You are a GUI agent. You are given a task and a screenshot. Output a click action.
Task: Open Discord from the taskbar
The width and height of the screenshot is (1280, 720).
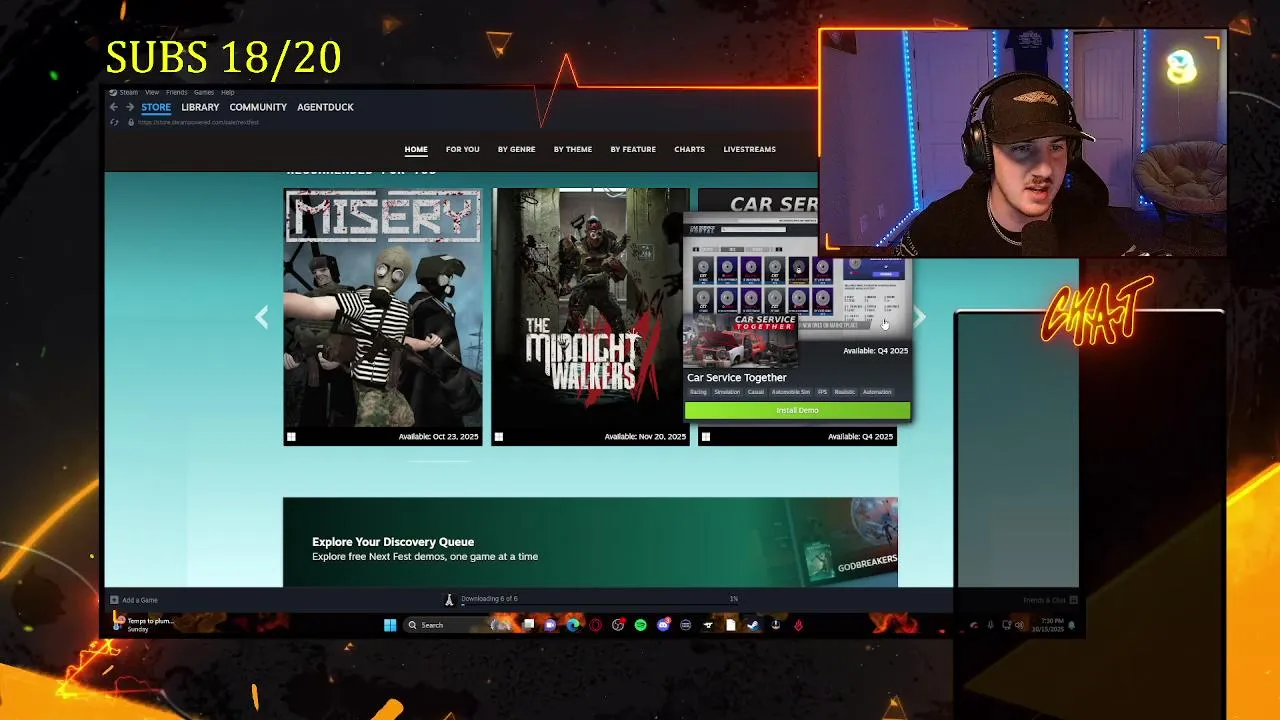click(663, 625)
